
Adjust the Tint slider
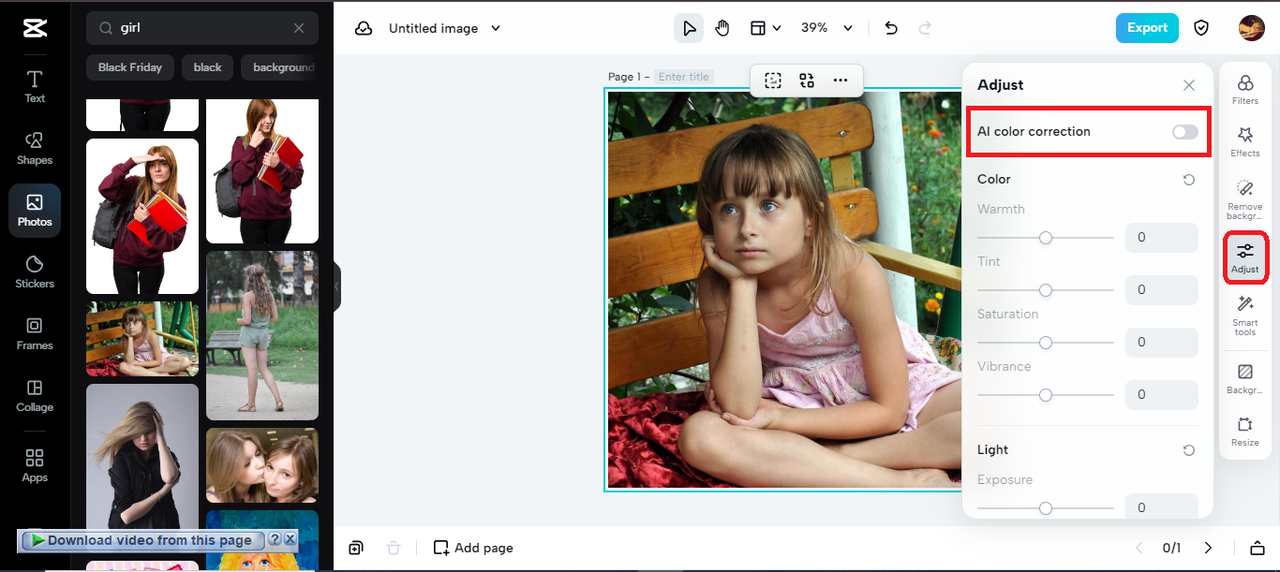1045,290
